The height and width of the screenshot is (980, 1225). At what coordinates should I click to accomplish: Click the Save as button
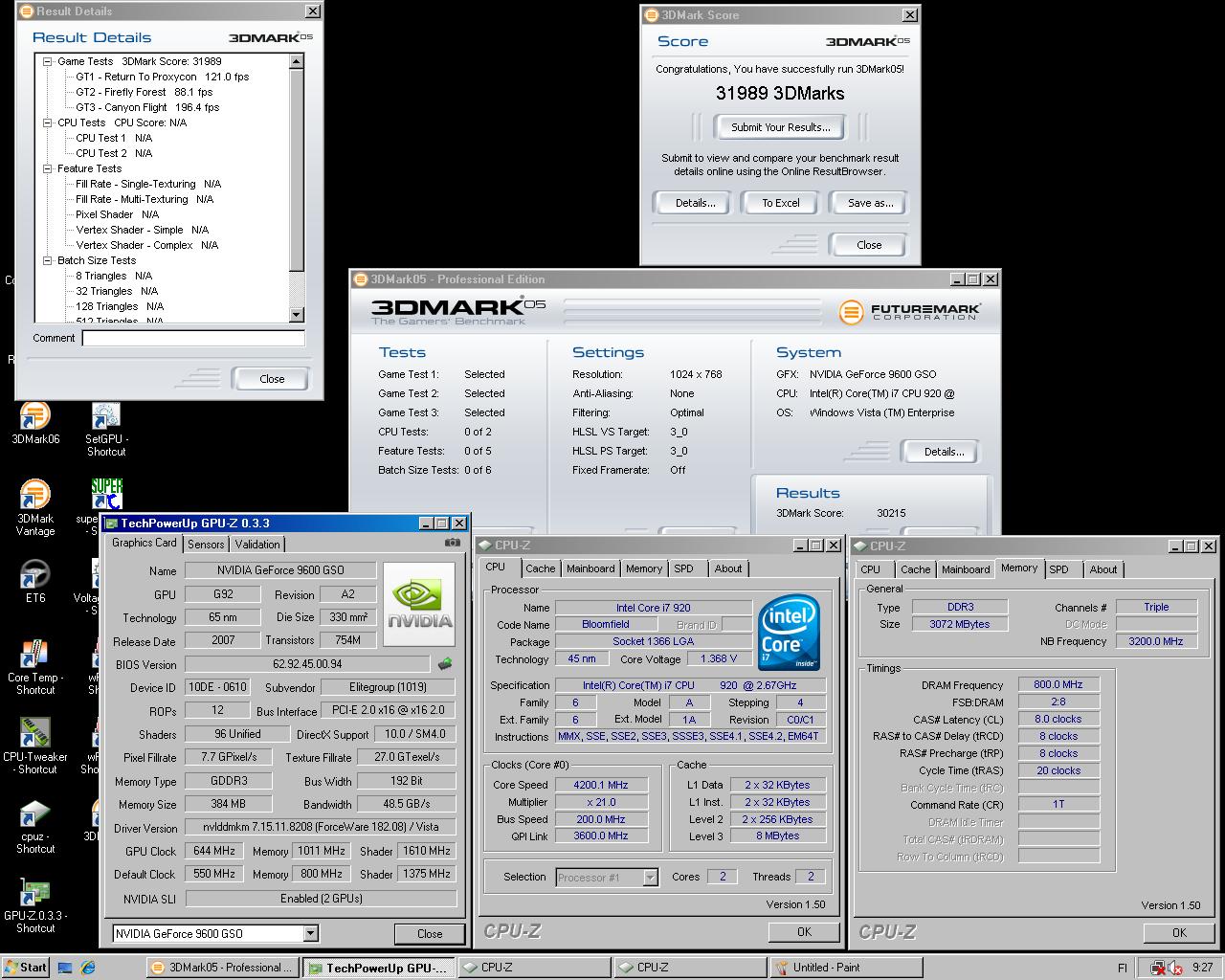(870, 203)
